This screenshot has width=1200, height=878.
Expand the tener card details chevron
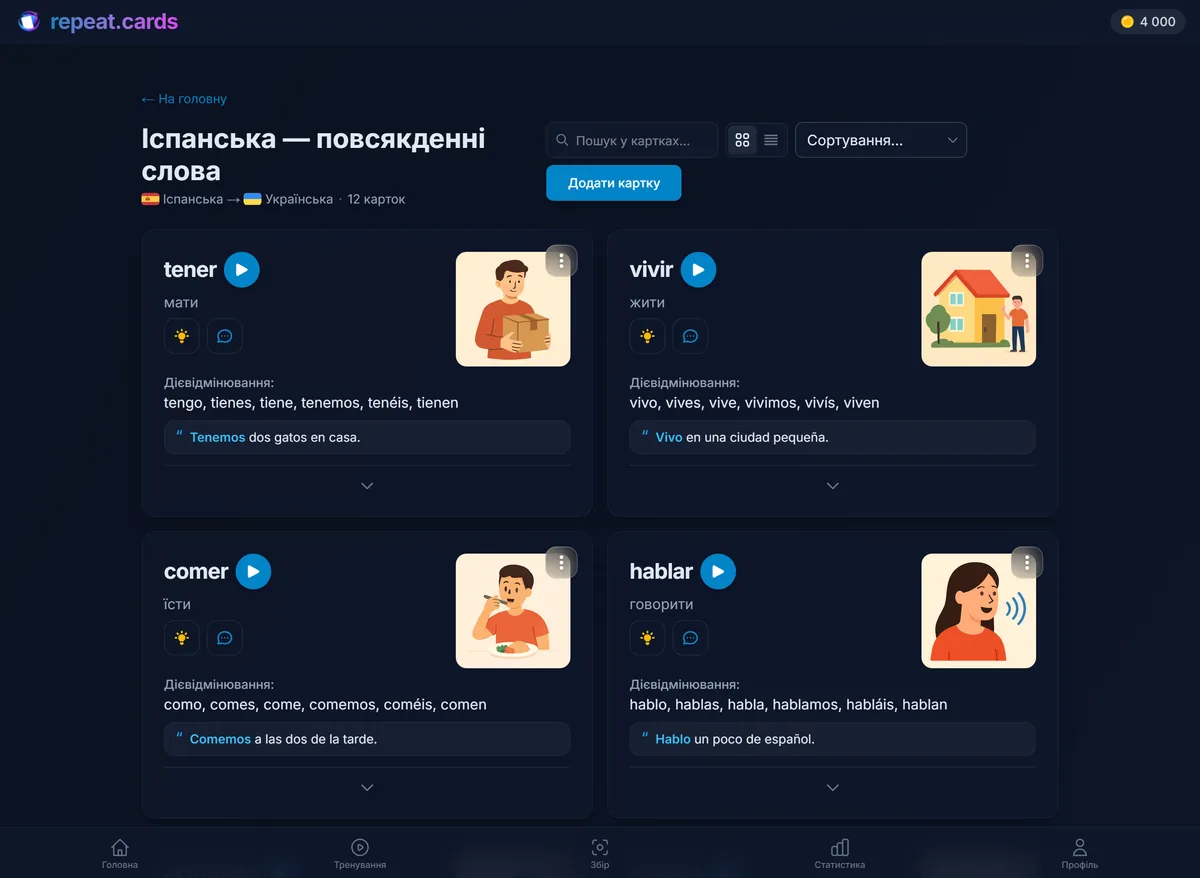point(367,486)
